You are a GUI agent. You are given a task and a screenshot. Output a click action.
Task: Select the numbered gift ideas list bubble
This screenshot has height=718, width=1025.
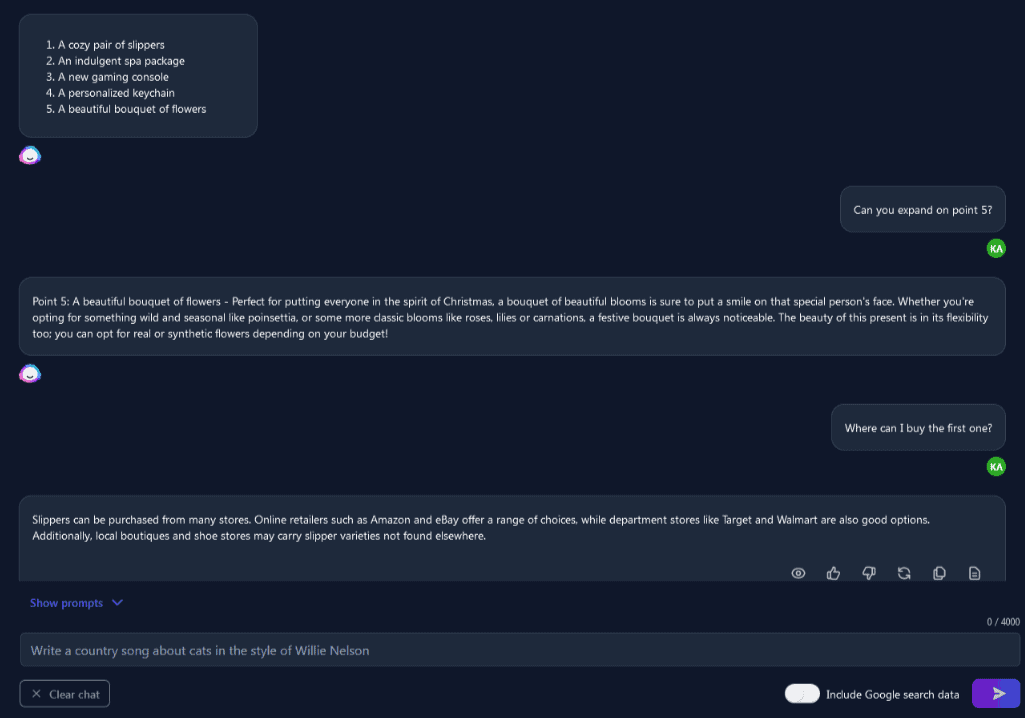(138, 76)
